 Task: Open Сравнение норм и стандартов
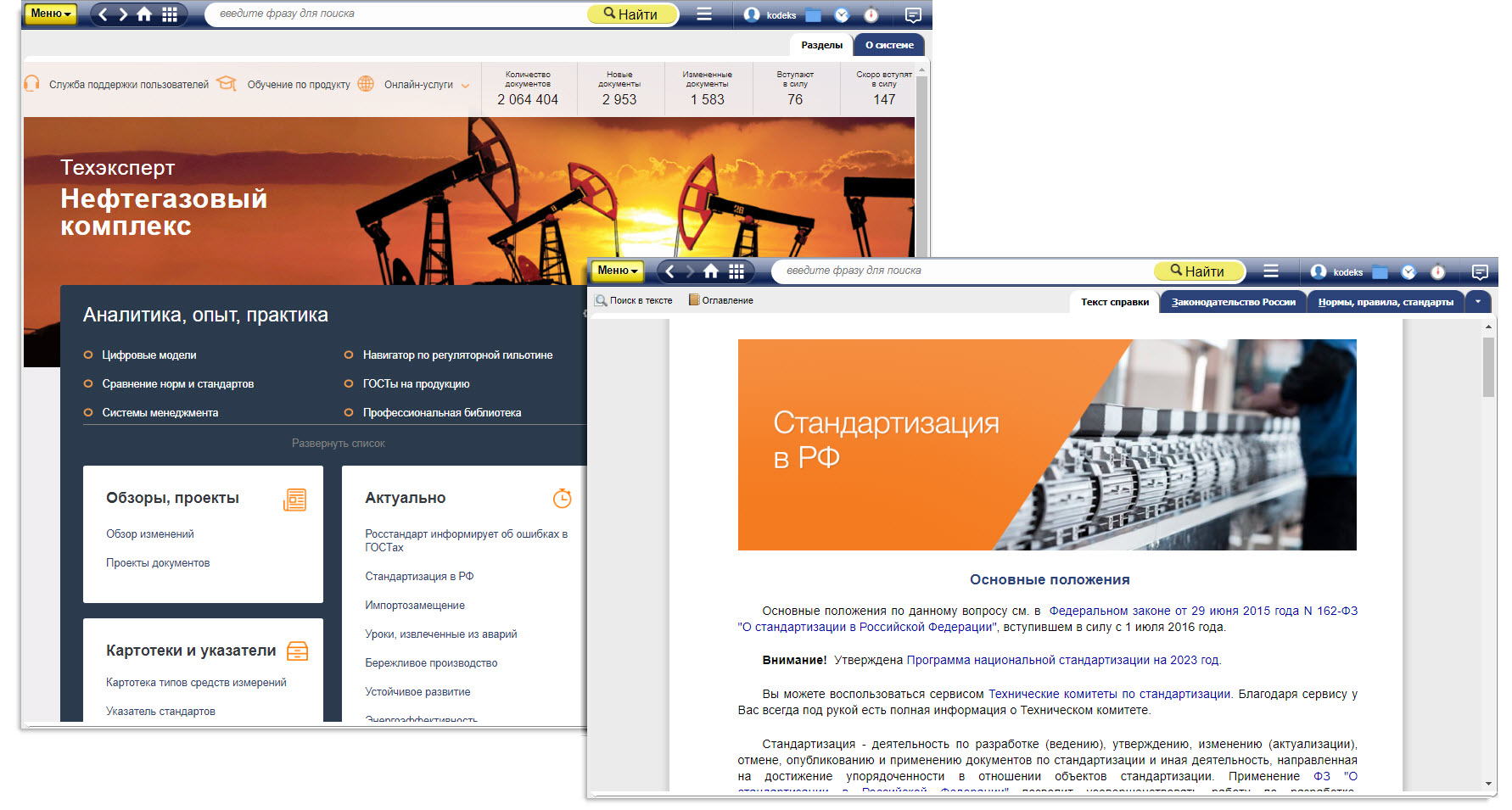(178, 384)
